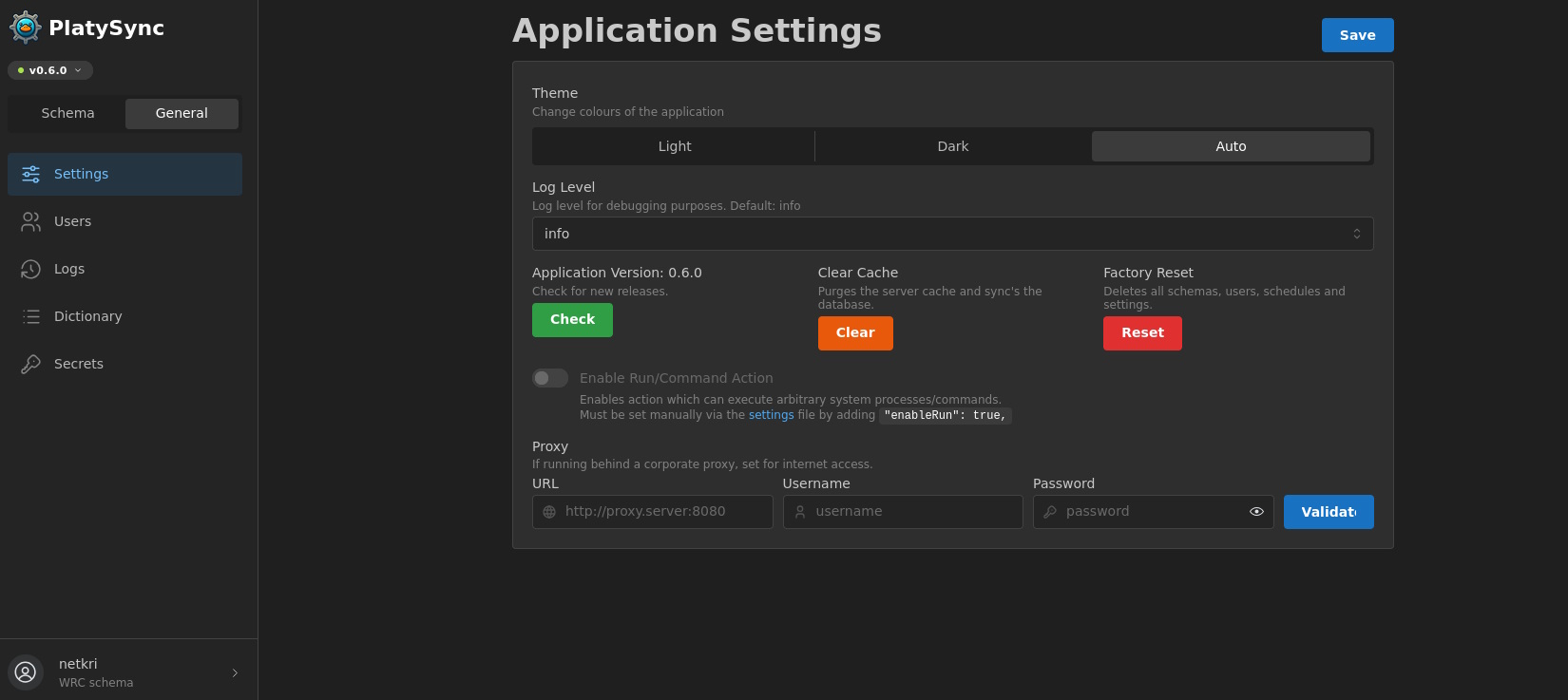The width and height of the screenshot is (1568, 700).
Task: Expand the netkri user menu chevron
Action: 235,672
